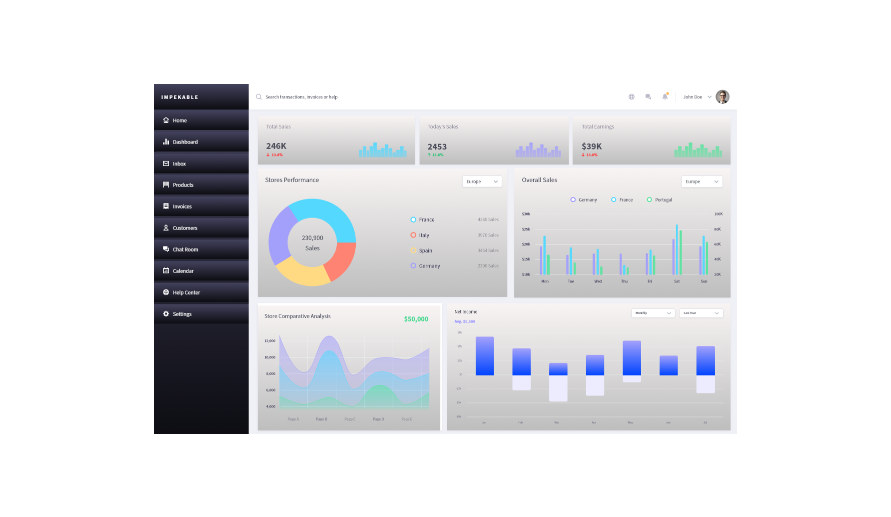The height and width of the screenshot is (517, 891).
Task: Open the Europe dropdown in Stores Performance
Action: [481, 182]
